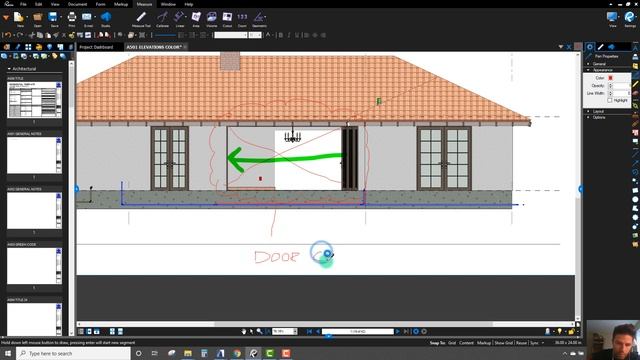Expand the Options section
Screen dimensions: 640x360
(598, 118)
